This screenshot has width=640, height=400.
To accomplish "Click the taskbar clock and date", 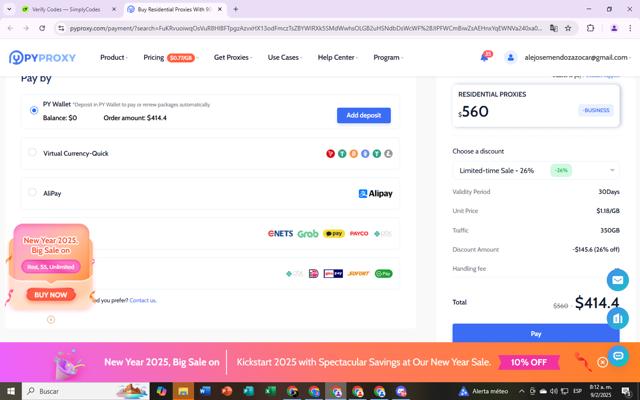I will [x=600, y=391].
